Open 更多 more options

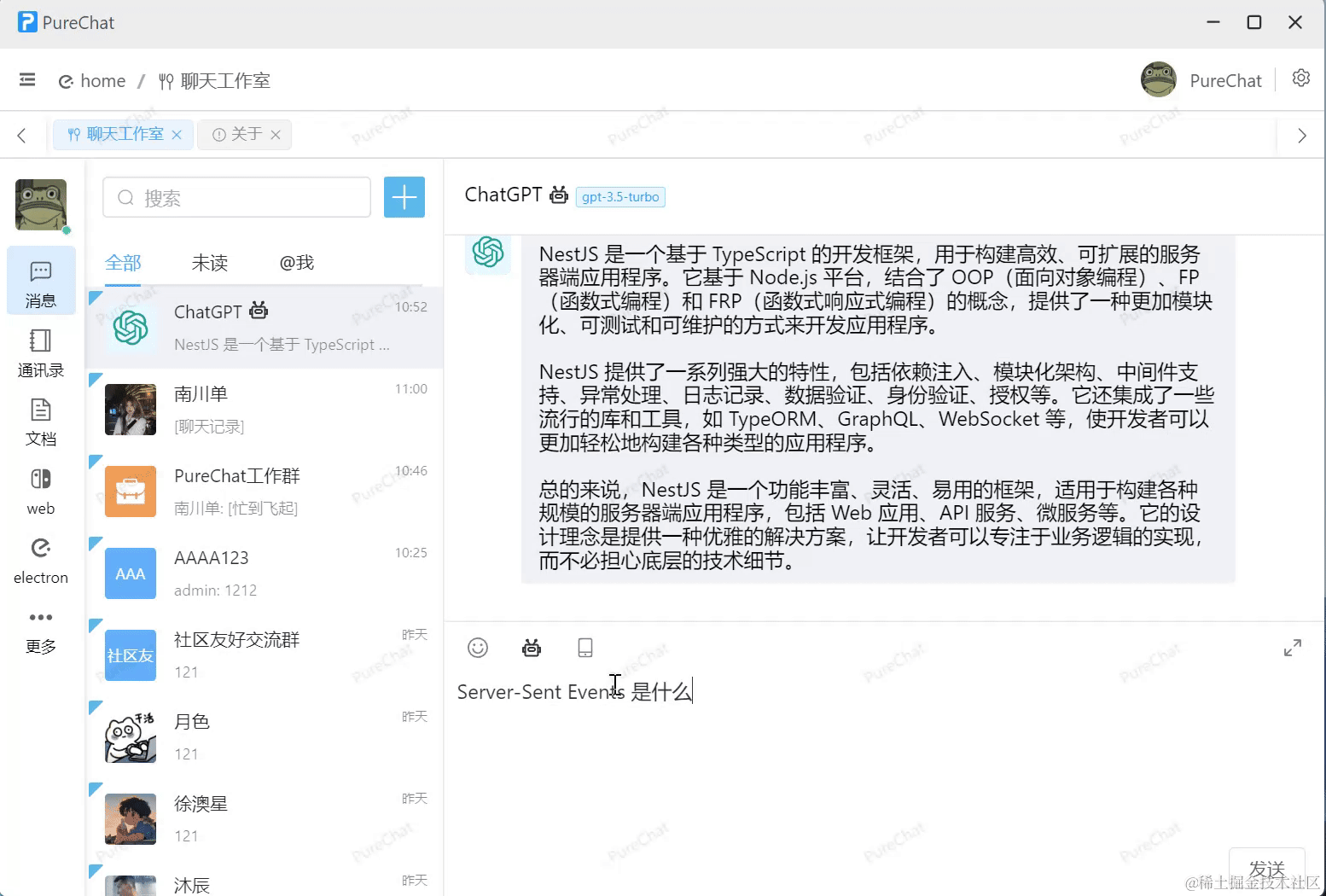pos(41,631)
